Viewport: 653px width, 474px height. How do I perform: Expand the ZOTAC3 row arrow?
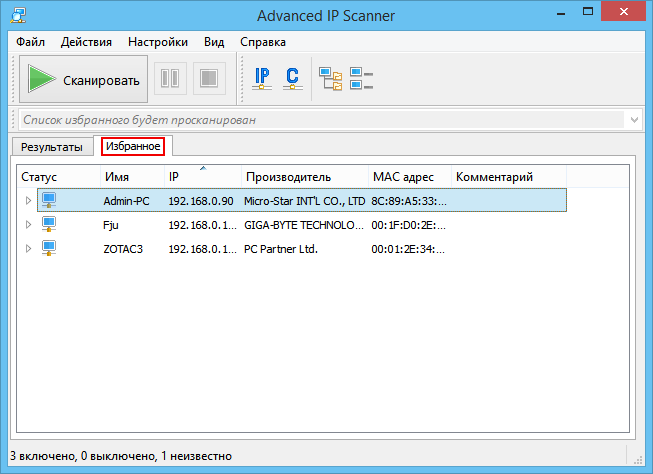29,249
